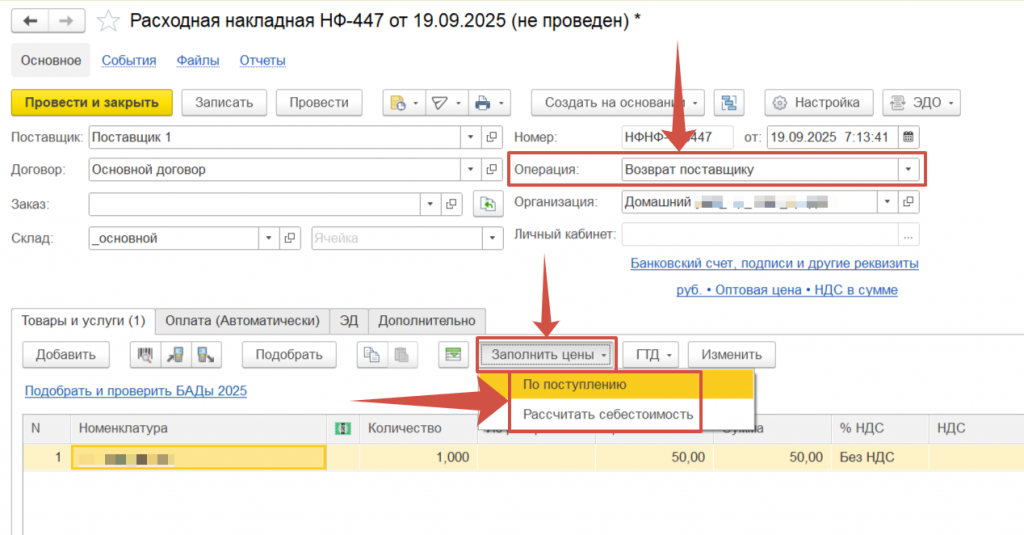Open the print icon menu
The width and height of the screenshot is (1024, 535).
point(489,103)
